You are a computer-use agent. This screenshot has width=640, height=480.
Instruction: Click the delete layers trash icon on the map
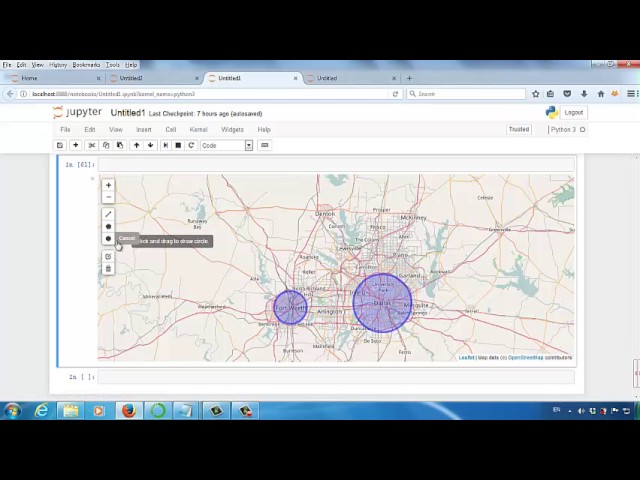[108, 269]
